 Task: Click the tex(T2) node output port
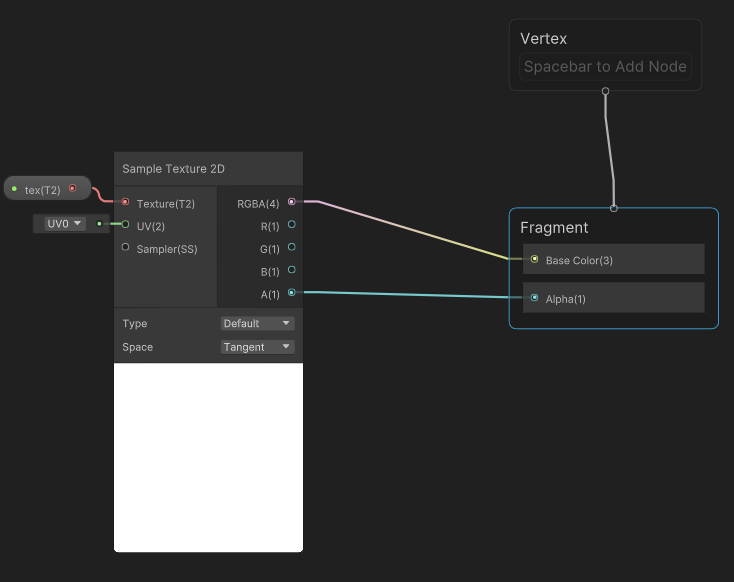73,188
